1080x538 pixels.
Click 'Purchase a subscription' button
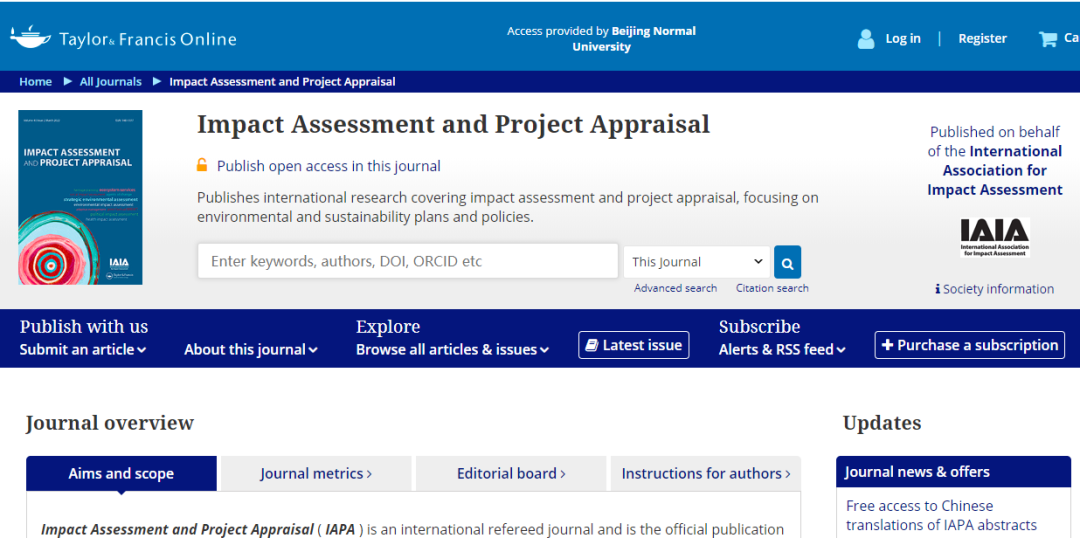click(x=969, y=345)
